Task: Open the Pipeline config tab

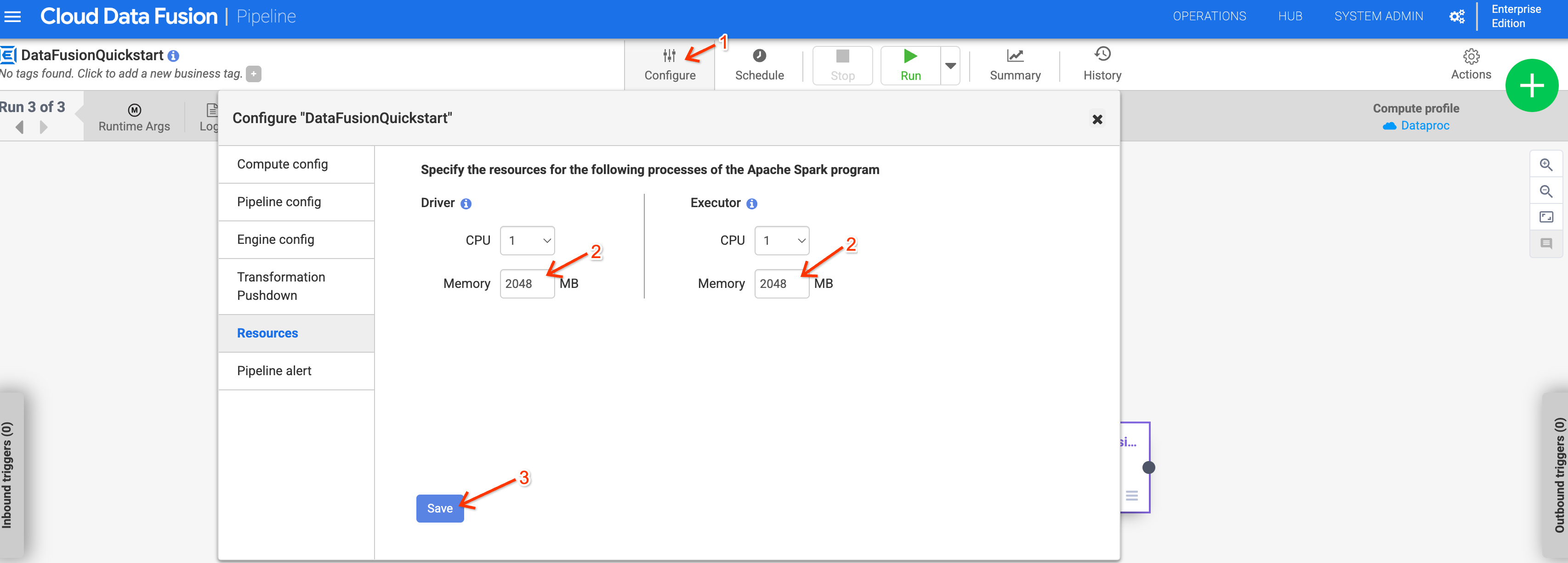Action: (278, 201)
